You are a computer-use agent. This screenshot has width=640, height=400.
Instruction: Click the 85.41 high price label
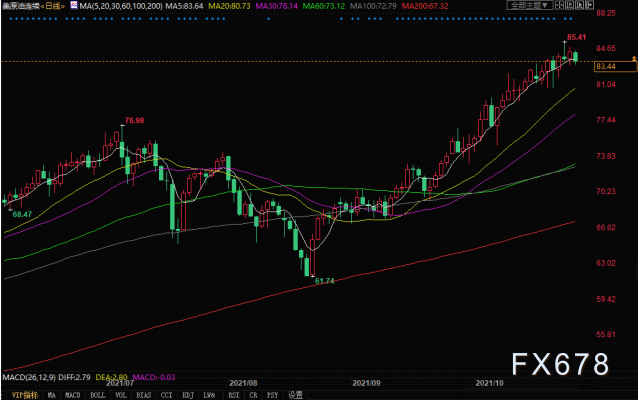577,37
